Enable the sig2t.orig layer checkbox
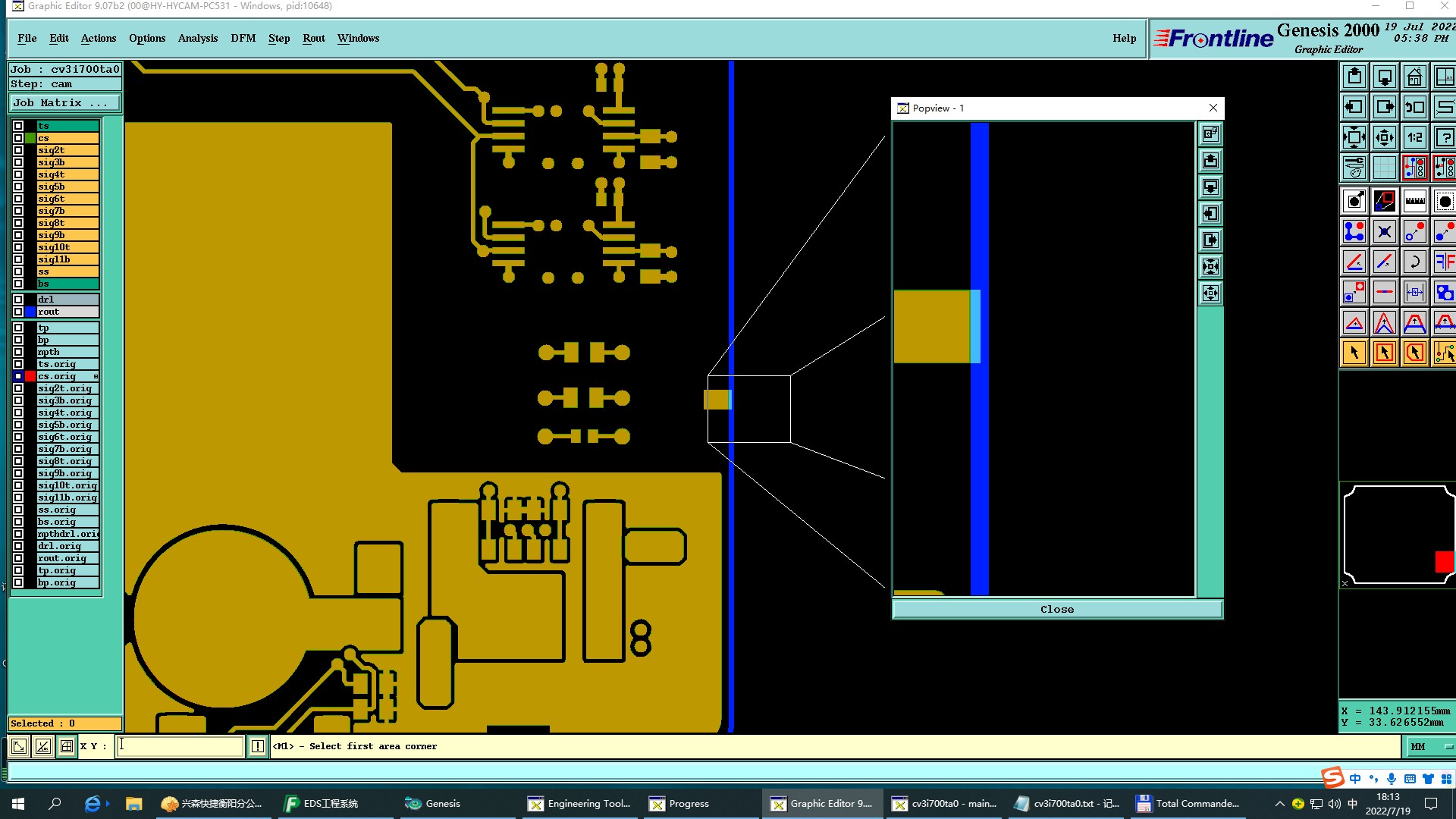Viewport: 1456px width, 819px height. pos(18,388)
